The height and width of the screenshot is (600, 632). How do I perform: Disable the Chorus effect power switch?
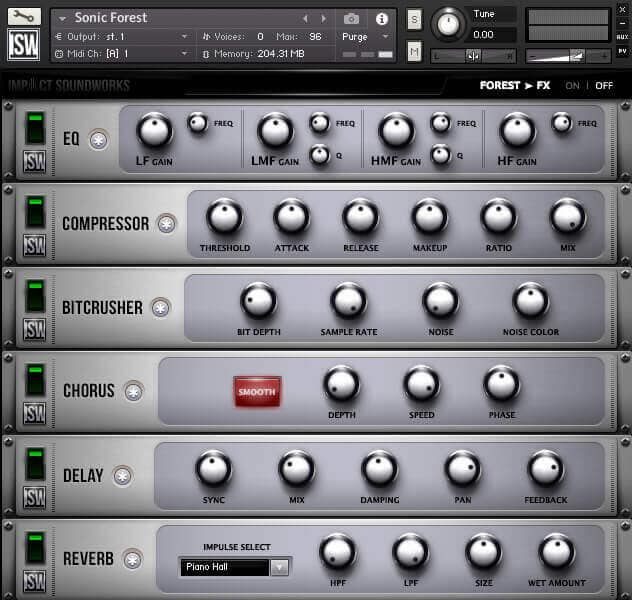36,380
